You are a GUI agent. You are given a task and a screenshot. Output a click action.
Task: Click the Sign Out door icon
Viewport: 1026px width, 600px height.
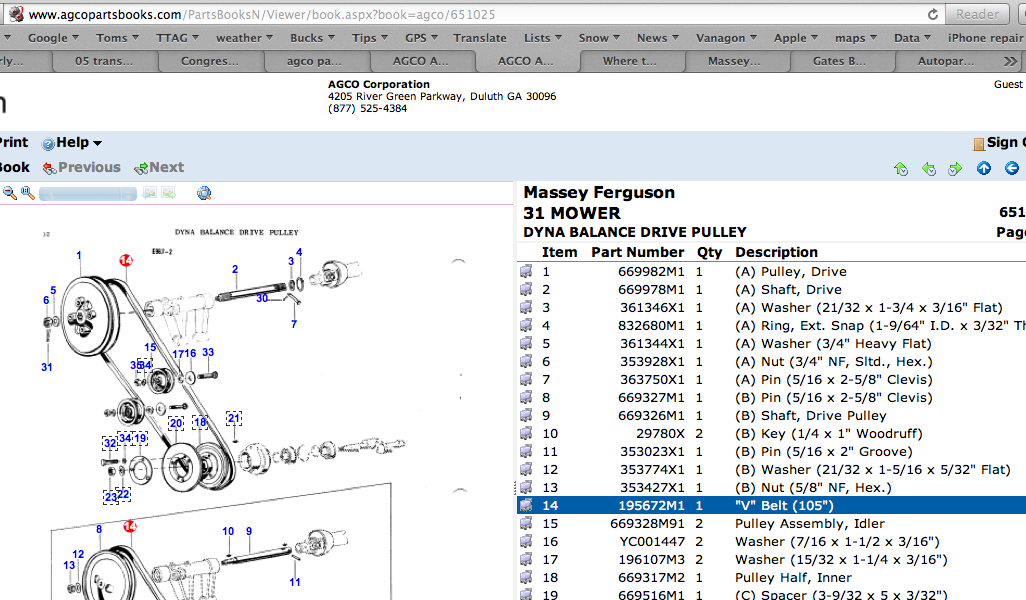tap(979, 144)
